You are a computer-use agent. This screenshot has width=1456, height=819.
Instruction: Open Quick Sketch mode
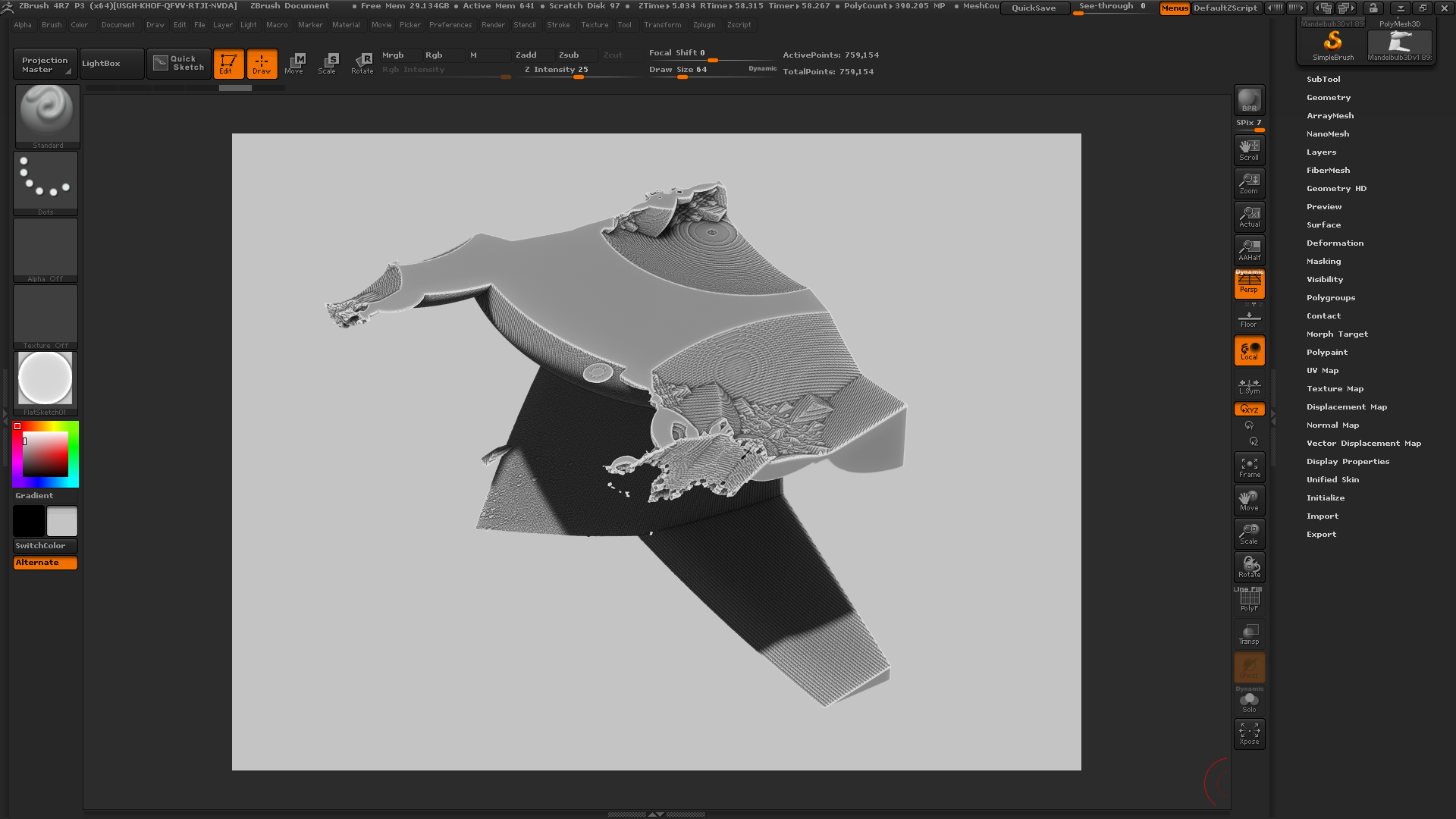pyautogui.click(x=179, y=64)
